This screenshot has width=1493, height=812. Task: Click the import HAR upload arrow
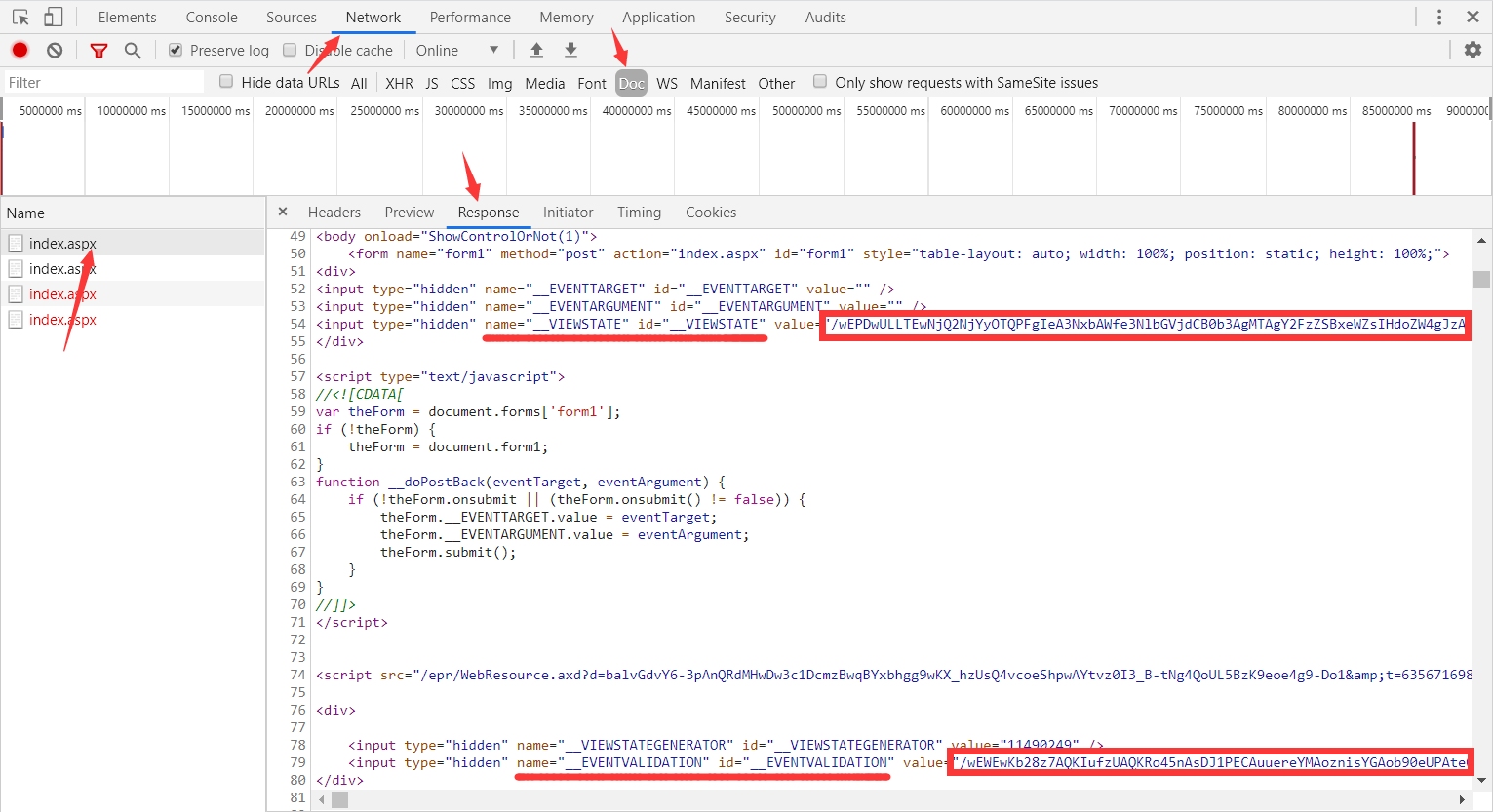(x=536, y=50)
